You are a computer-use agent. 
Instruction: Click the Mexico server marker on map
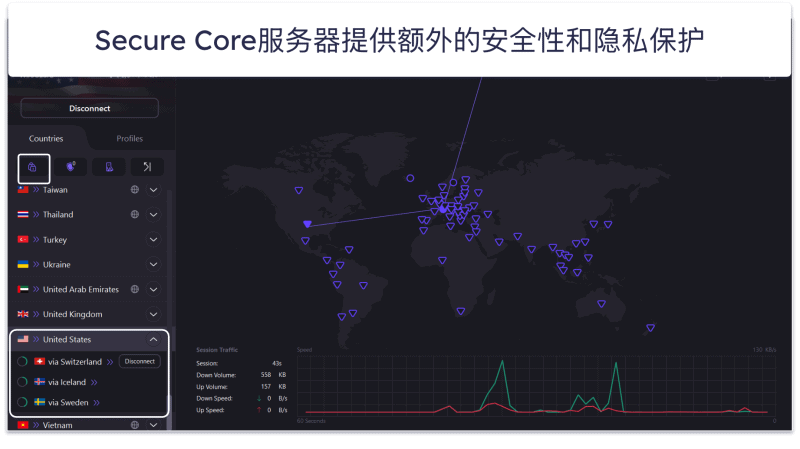click(x=305, y=241)
